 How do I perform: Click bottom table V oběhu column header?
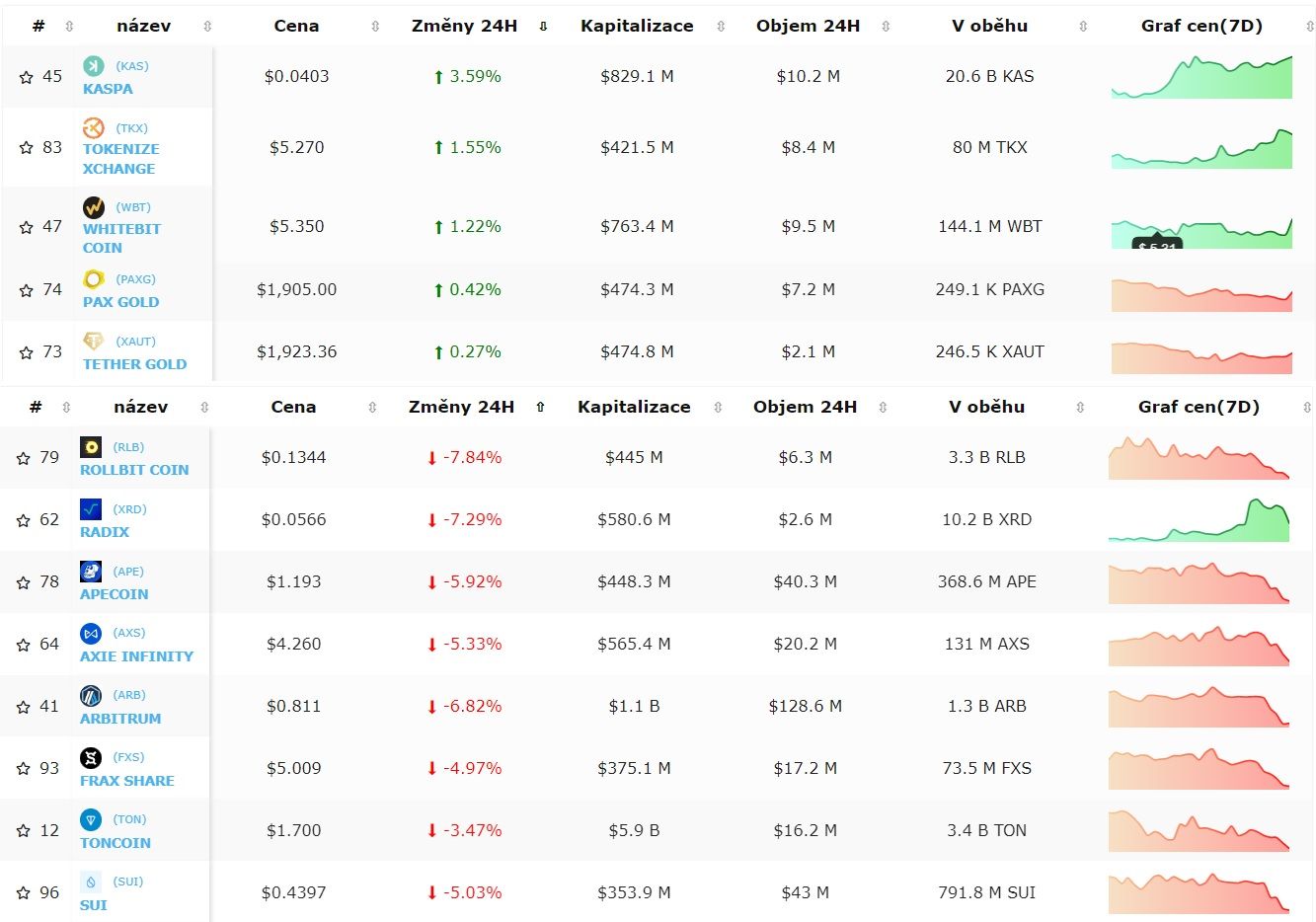(x=986, y=407)
